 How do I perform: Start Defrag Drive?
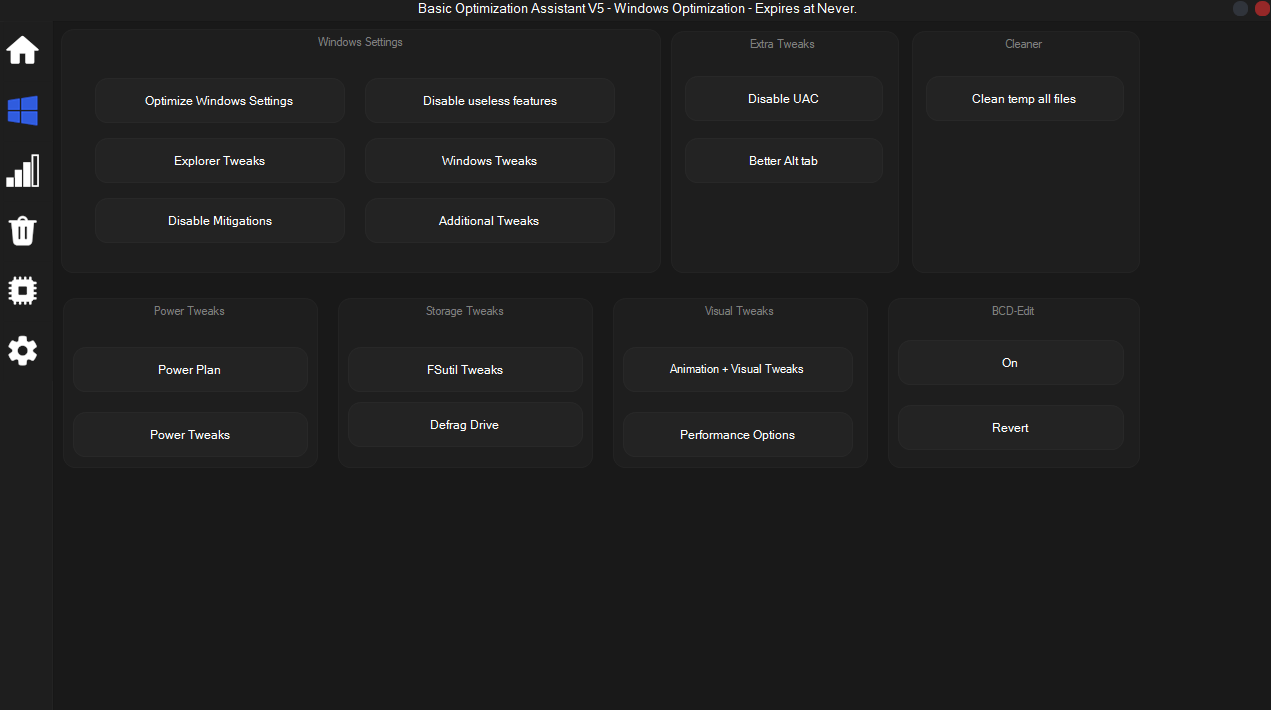[465, 425]
